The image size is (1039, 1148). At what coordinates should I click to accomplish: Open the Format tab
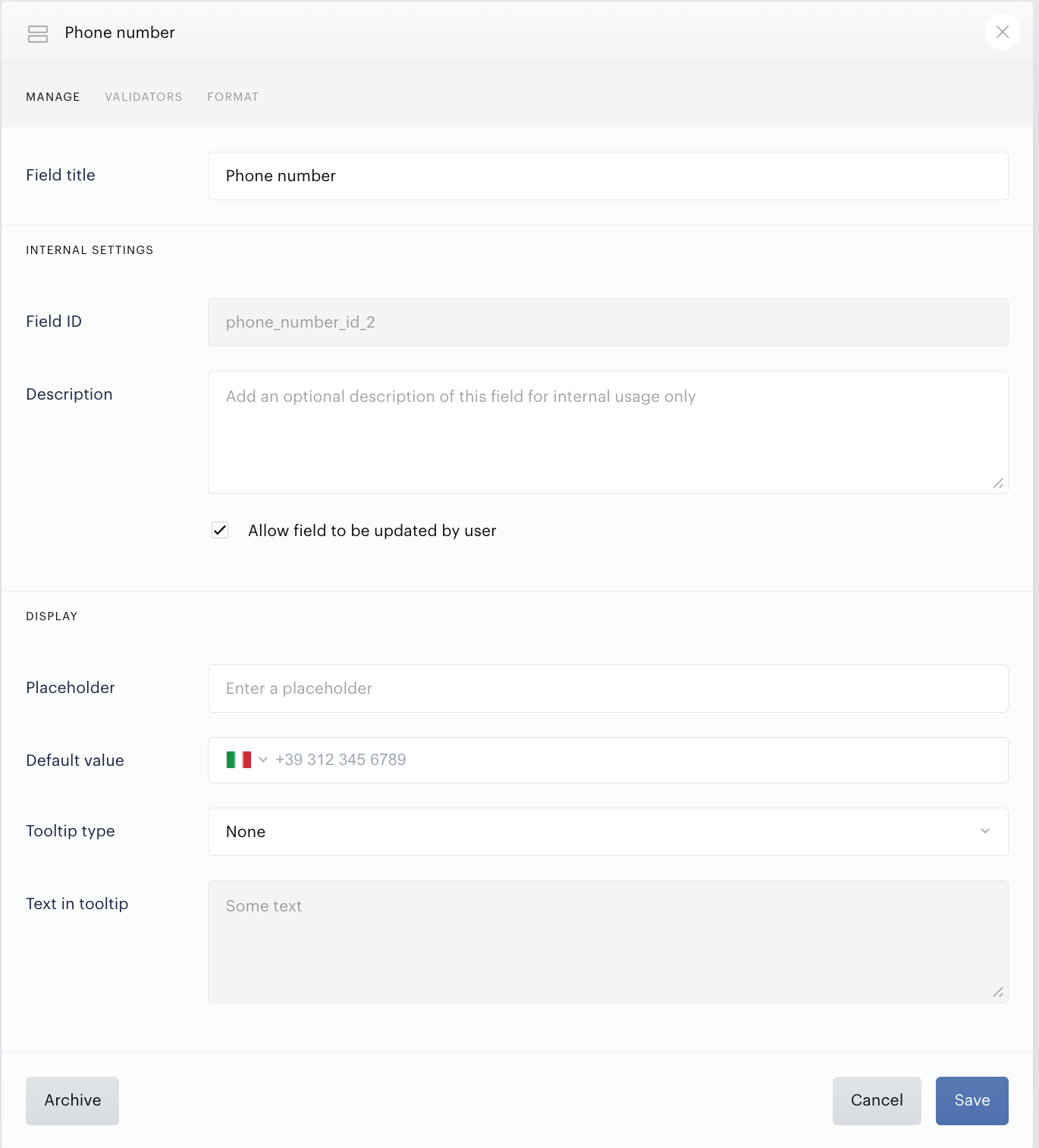(x=233, y=97)
